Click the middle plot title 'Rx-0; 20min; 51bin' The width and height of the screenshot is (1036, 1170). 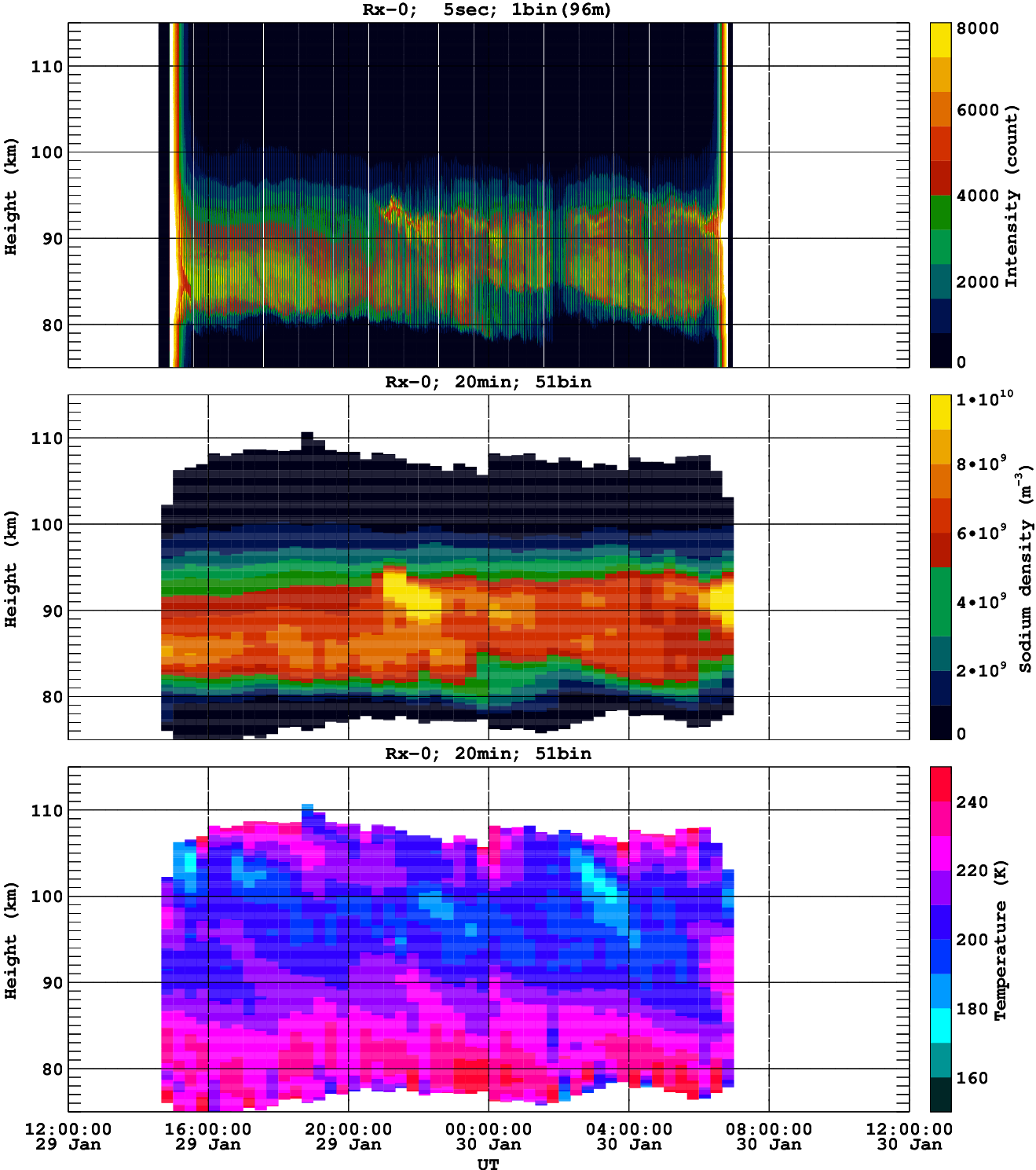coord(488,382)
